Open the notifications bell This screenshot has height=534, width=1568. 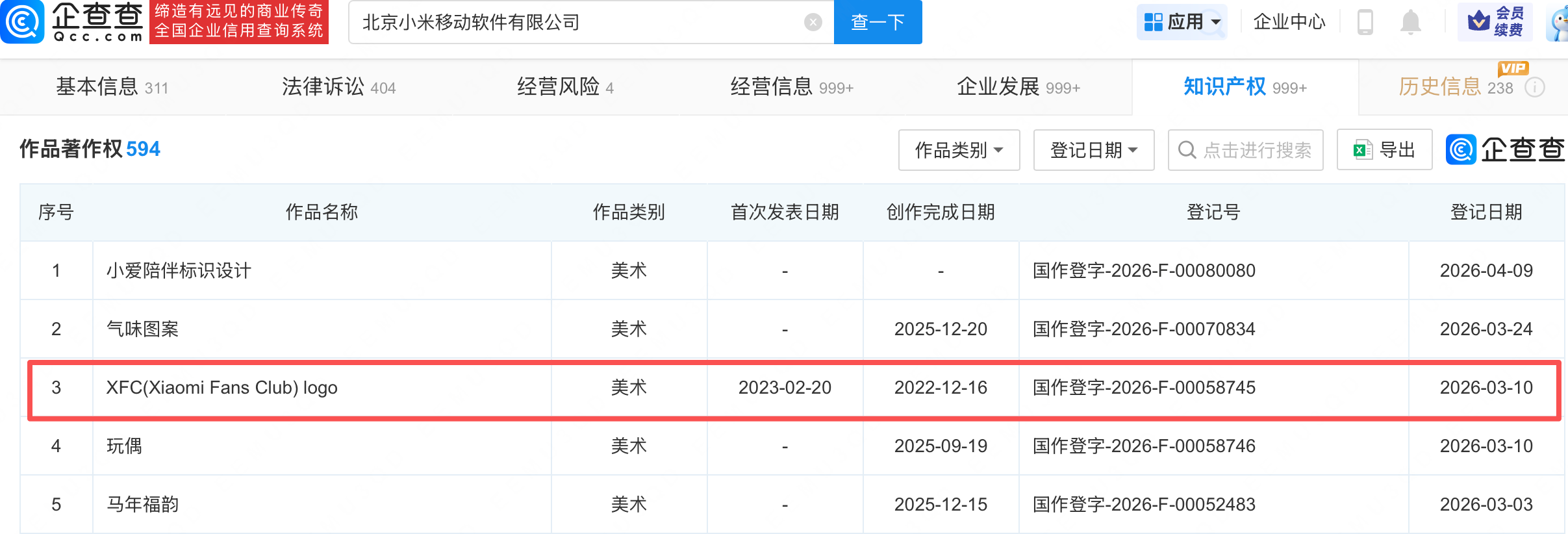(1410, 22)
